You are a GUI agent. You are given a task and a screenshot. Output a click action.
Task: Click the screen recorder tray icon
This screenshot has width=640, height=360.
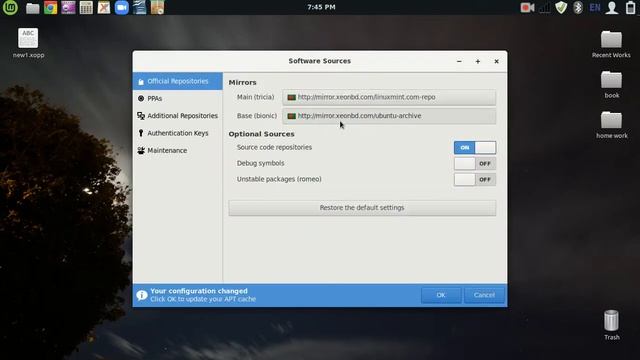527,8
